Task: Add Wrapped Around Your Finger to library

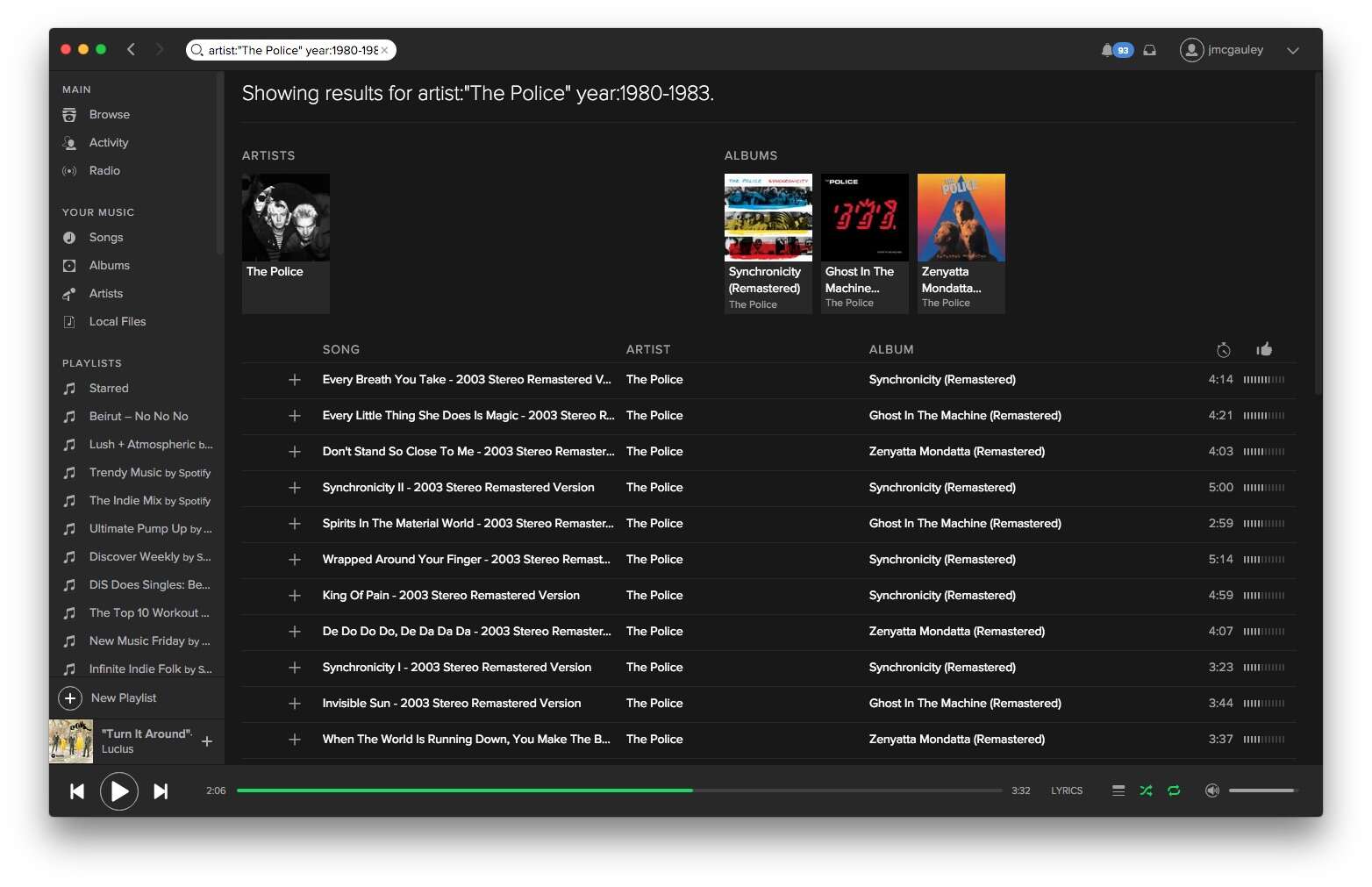Action: coord(295,560)
